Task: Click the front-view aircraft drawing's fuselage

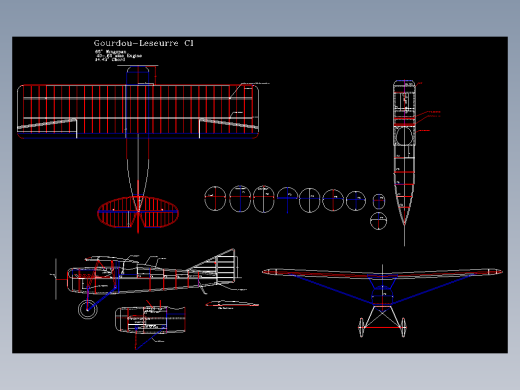Action: pos(382,296)
